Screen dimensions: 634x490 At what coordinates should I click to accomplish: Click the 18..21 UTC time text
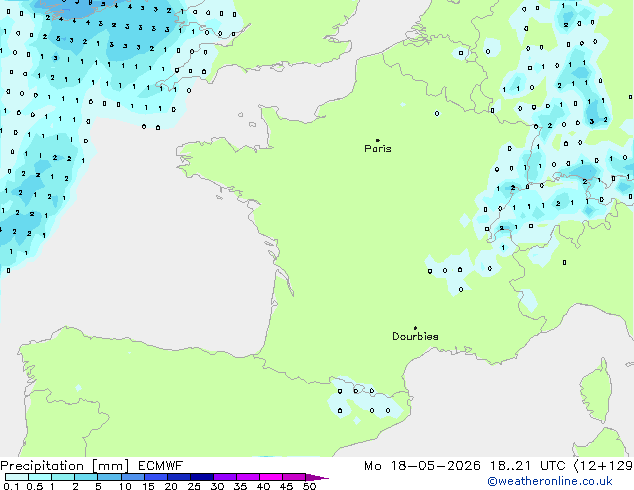tap(527, 466)
